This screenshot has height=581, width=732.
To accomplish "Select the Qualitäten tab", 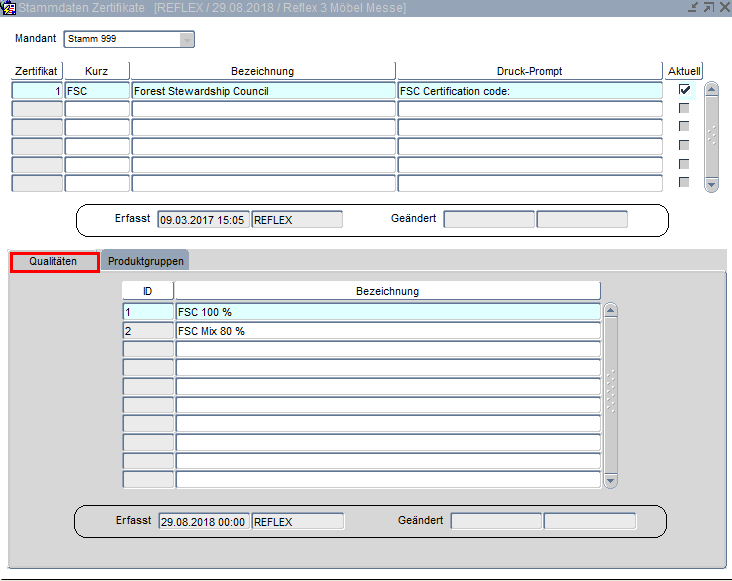I will pyautogui.click(x=54, y=262).
